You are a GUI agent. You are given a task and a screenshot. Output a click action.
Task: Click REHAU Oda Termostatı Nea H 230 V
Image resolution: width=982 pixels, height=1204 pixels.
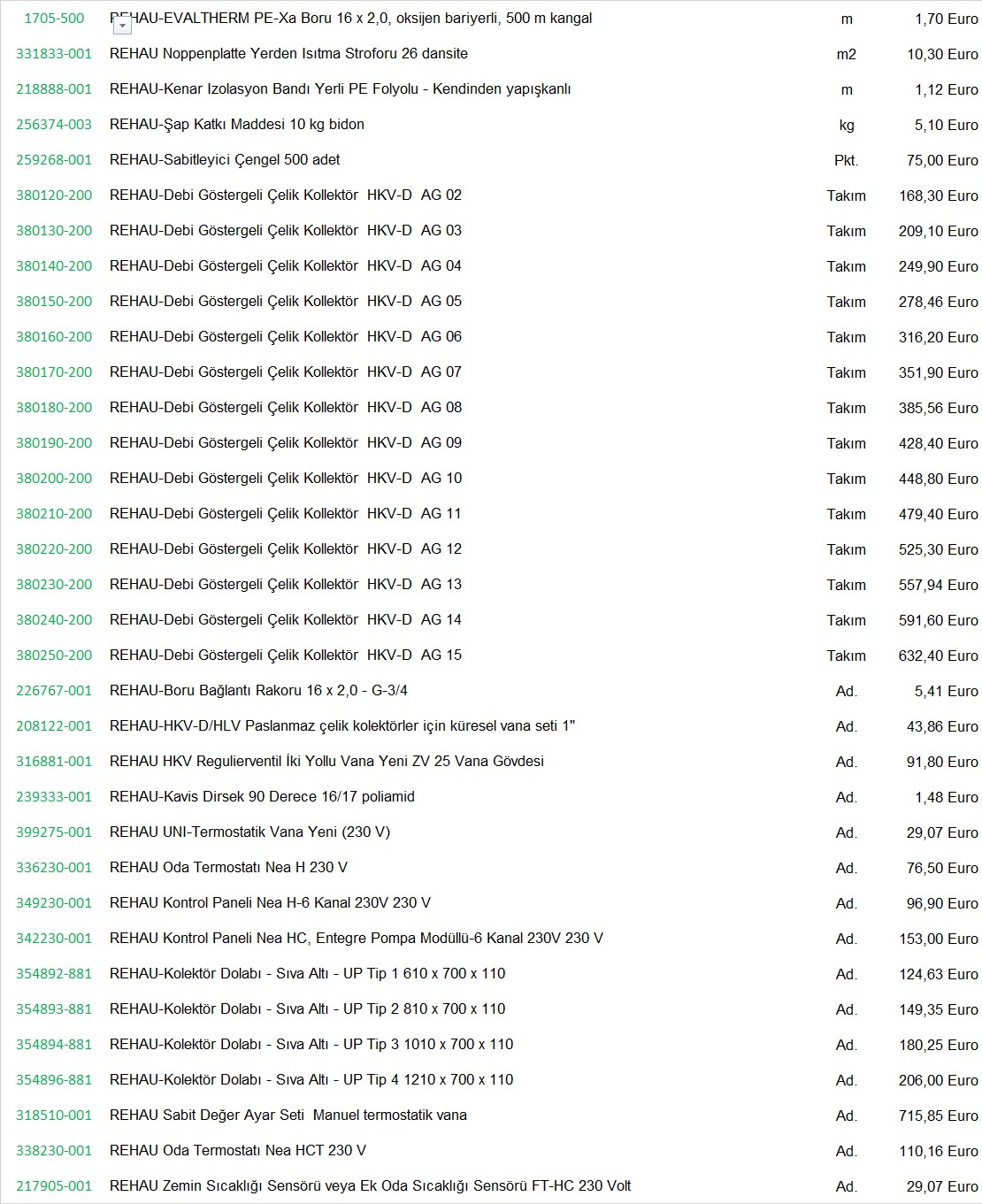pos(228,868)
